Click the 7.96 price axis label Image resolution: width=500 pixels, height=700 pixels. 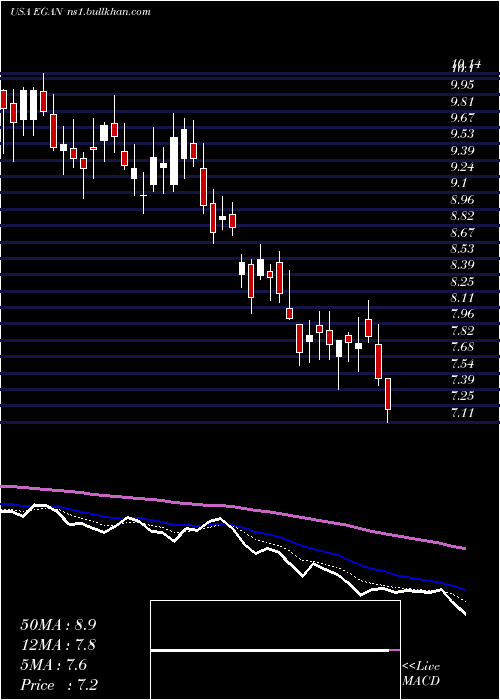(x=462, y=314)
